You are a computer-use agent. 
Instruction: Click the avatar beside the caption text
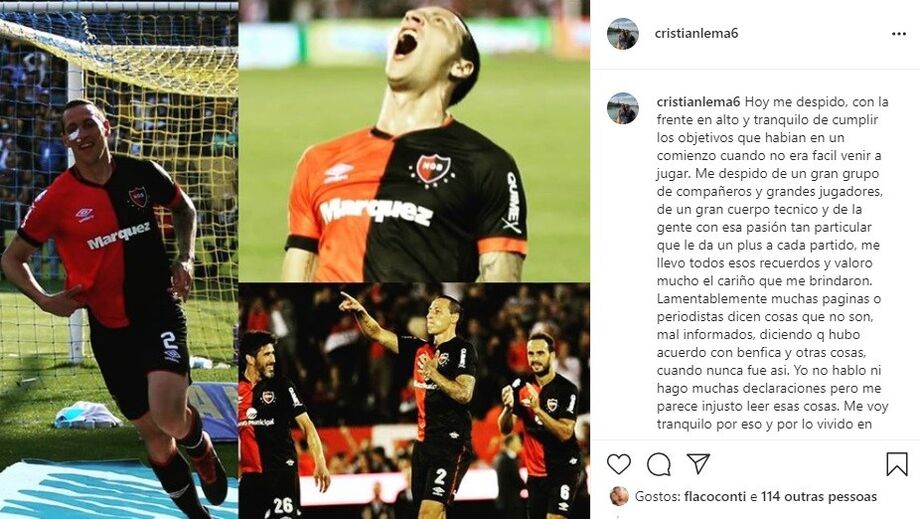coord(623,108)
